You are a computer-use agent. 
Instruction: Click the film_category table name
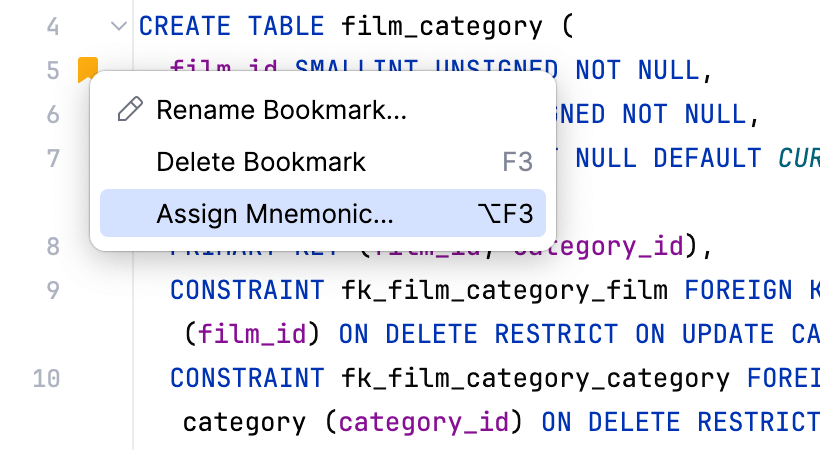coord(441,26)
